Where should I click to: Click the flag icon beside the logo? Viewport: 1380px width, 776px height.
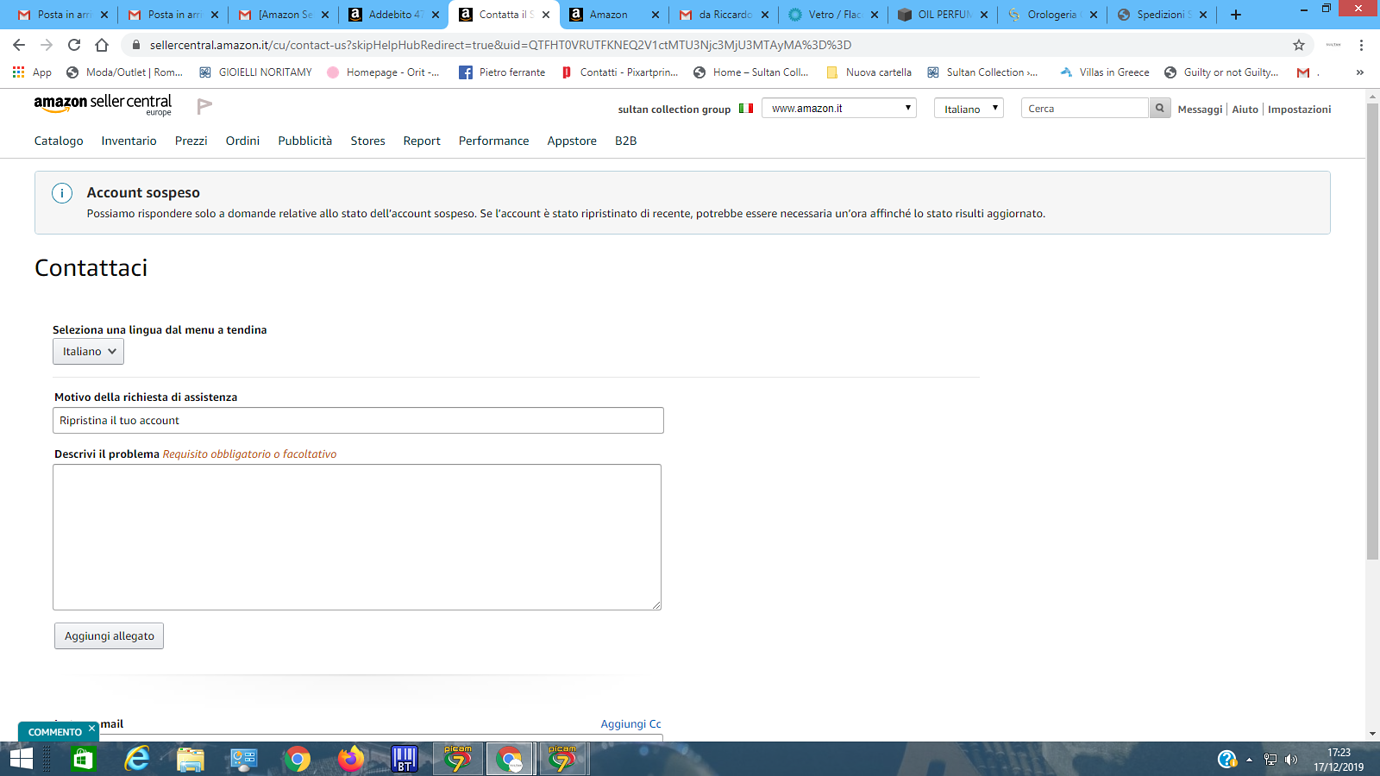(x=205, y=106)
